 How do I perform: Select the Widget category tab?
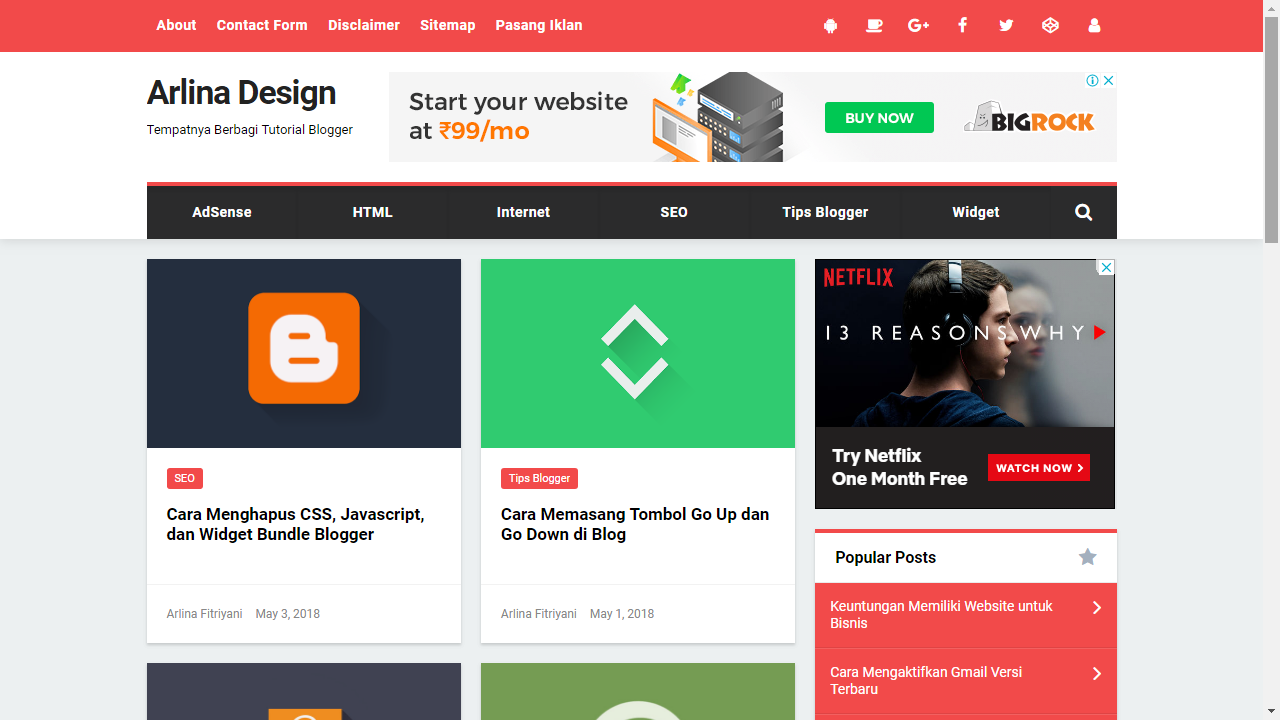coord(976,212)
